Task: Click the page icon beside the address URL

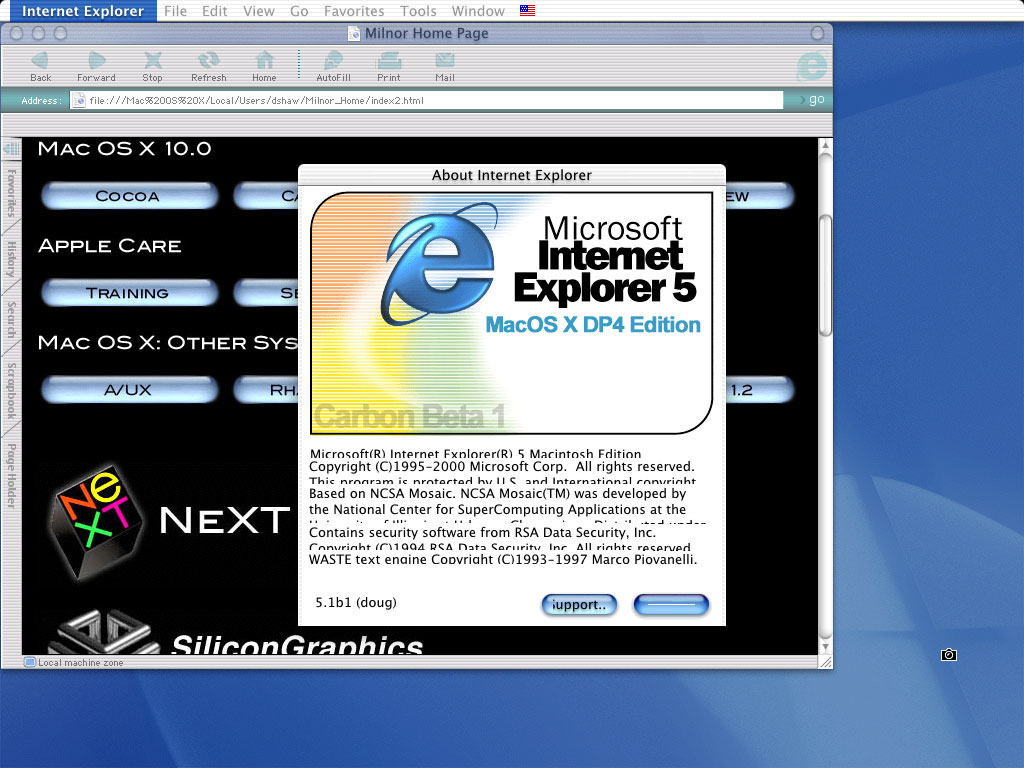Action: click(79, 101)
